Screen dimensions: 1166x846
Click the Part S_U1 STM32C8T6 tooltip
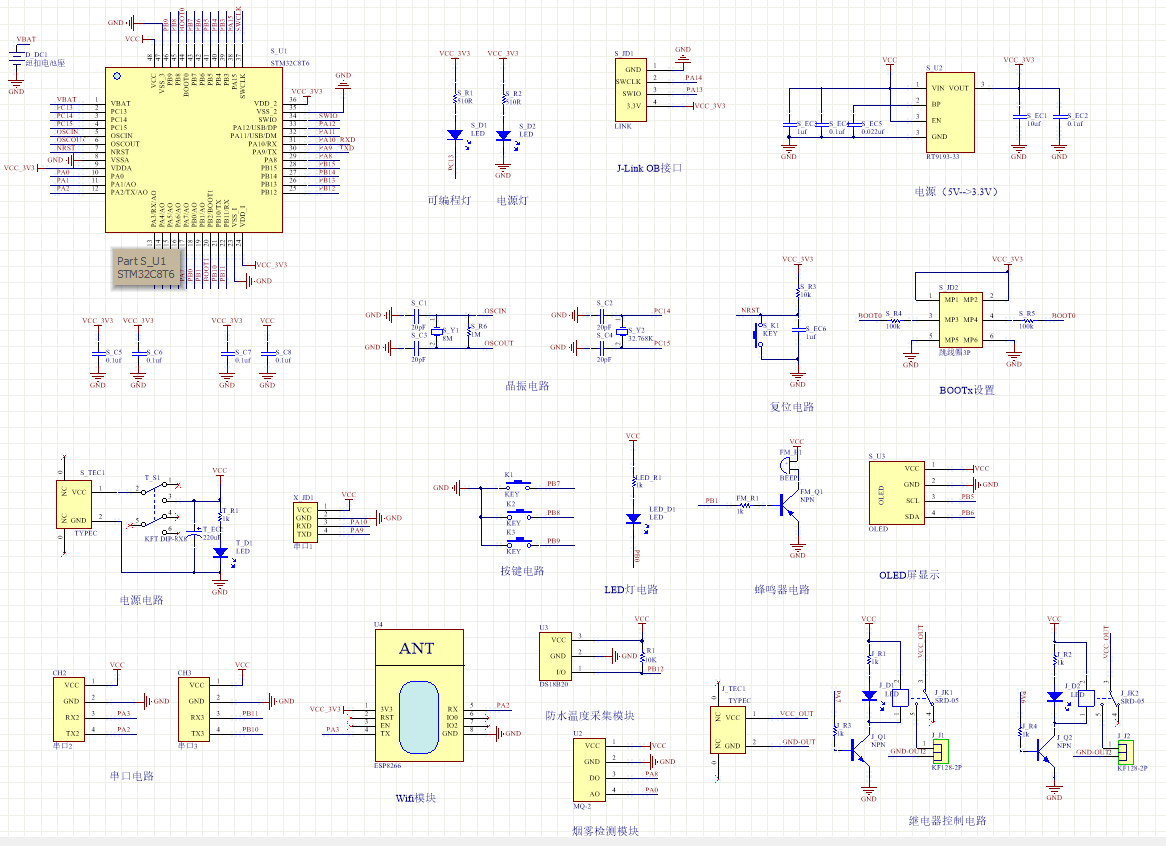[x=146, y=267]
